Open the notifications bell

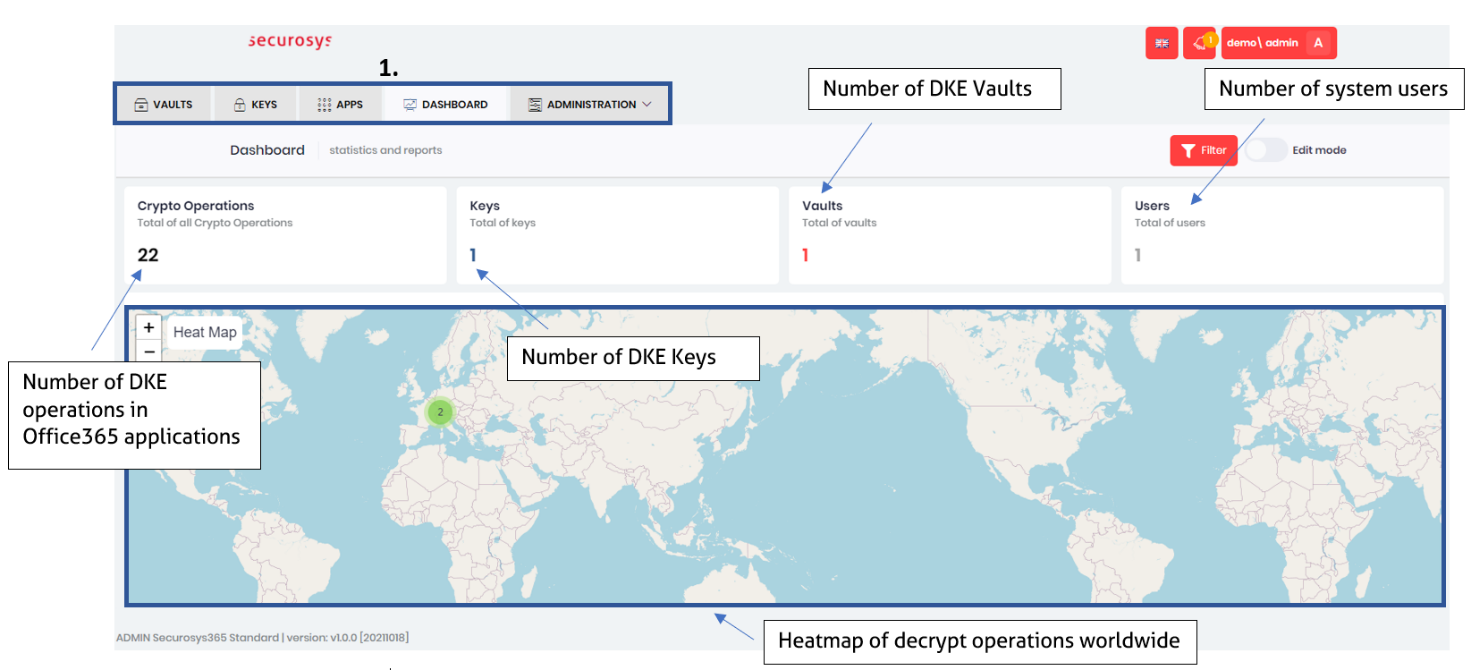point(1198,43)
